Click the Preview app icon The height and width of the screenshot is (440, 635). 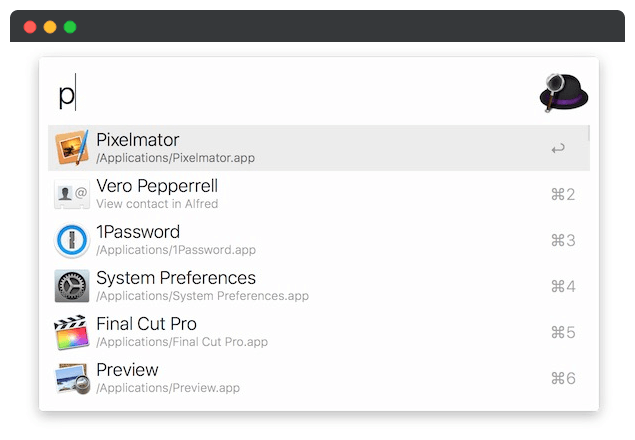(72, 378)
